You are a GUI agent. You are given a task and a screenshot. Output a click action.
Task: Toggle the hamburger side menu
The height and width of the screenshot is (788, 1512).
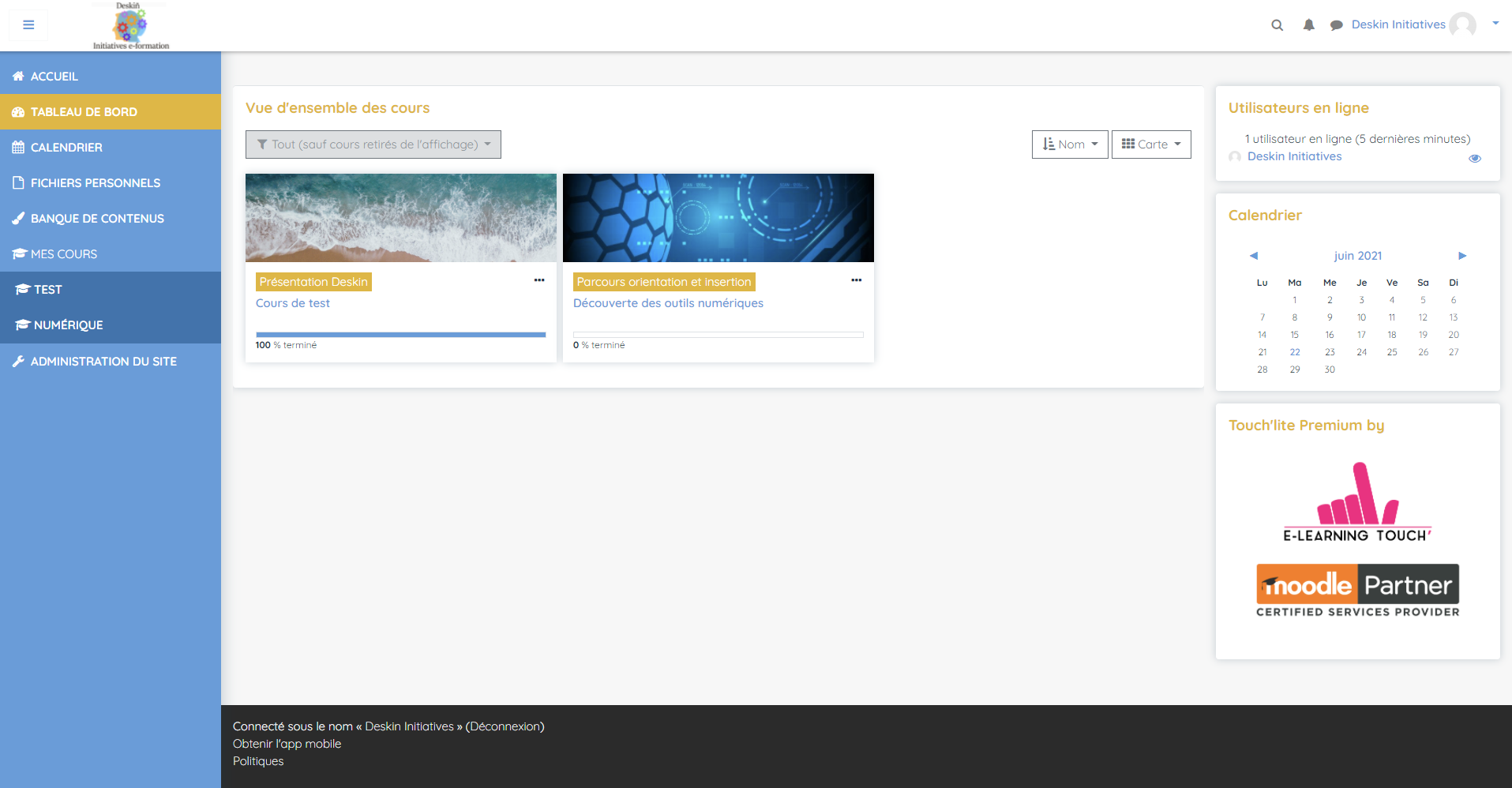pyautogui.click(x=28, y=25)
